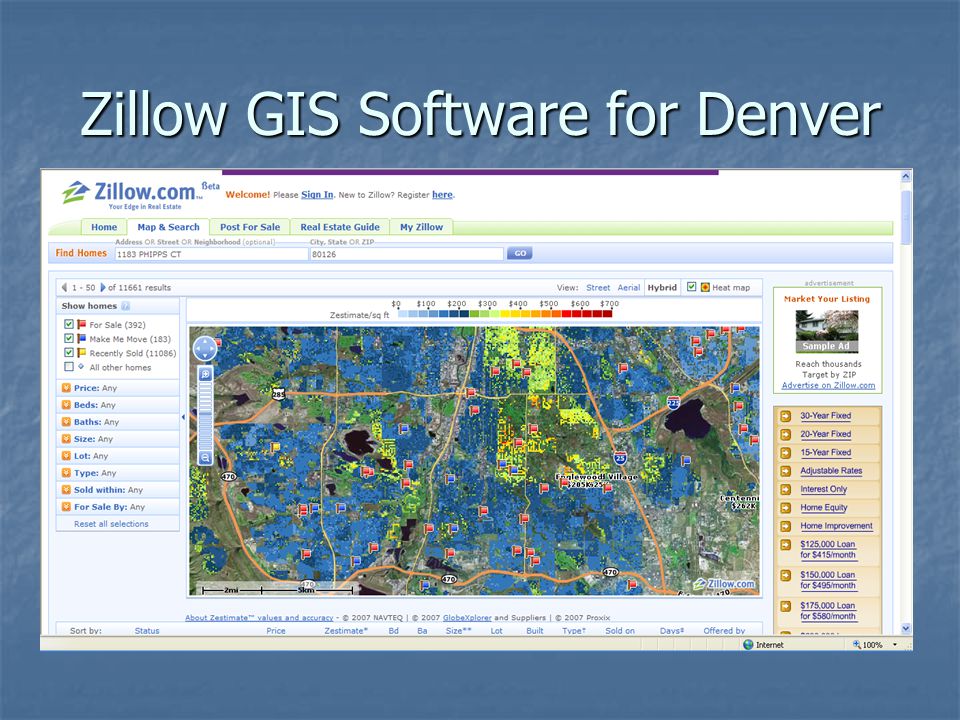The height and width of the screenshot is (720, 960).
Task: Click arrow icon beside Home Improvement
Action: [786, 527]
